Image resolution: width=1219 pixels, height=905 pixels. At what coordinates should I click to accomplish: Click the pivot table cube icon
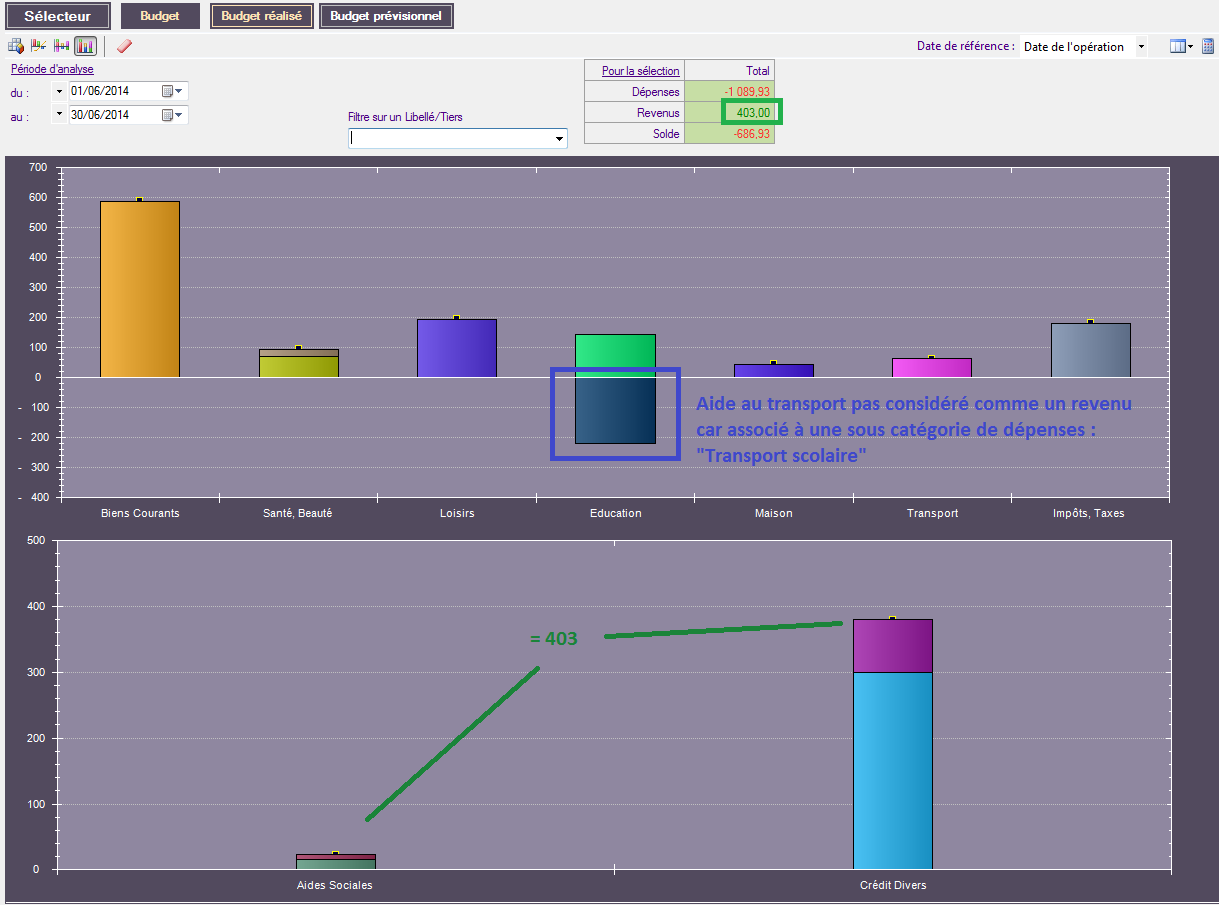pyautogui.click(x=16, y=46)
